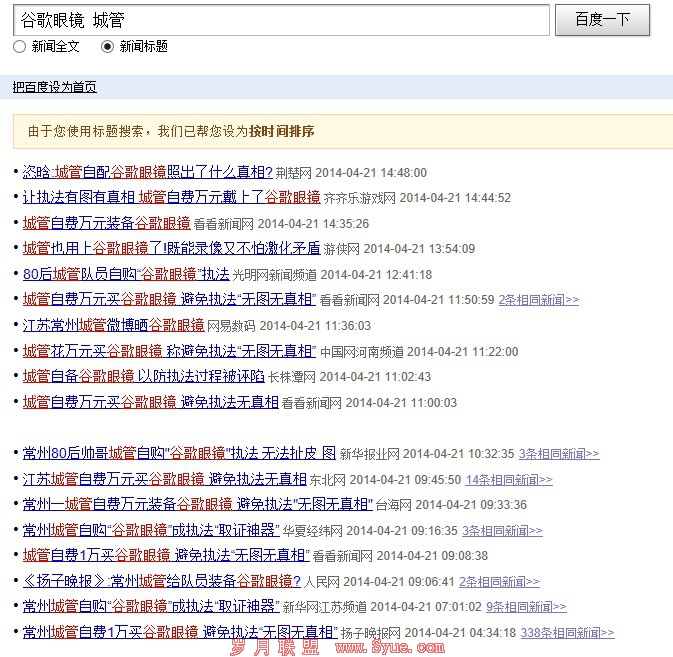Screen dimensions: 673x657
Task: Open article 80后城管队员自购“谷歌眼镜”执法
Action: coord(126,274)
